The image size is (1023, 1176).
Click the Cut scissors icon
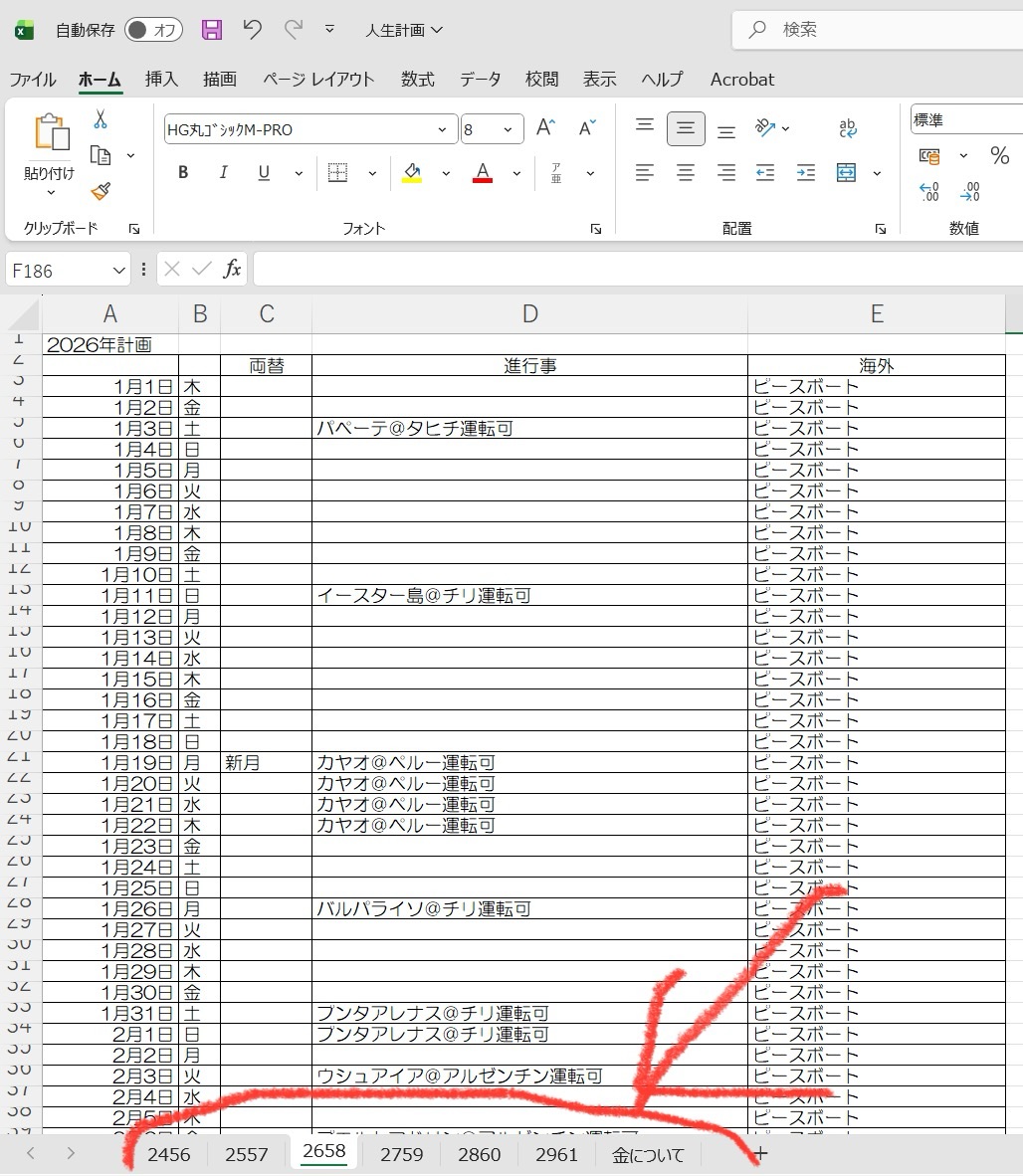click(x=101, y=119)
